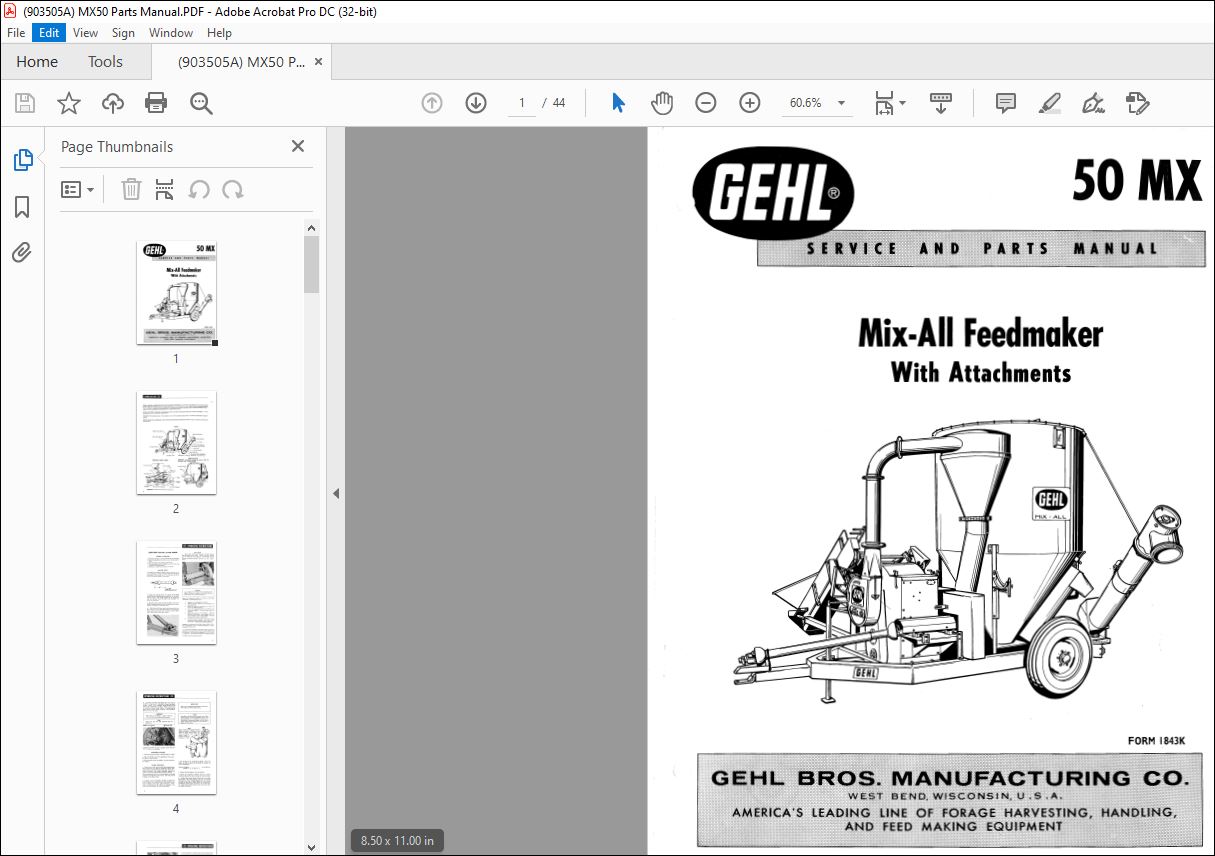Add a comment sticky note

(x=1006, y=103)
